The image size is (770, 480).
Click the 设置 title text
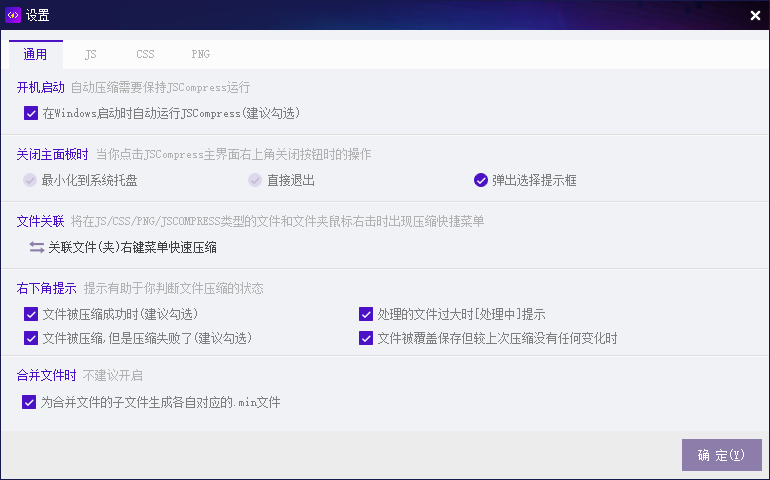[x=37, y=15]
